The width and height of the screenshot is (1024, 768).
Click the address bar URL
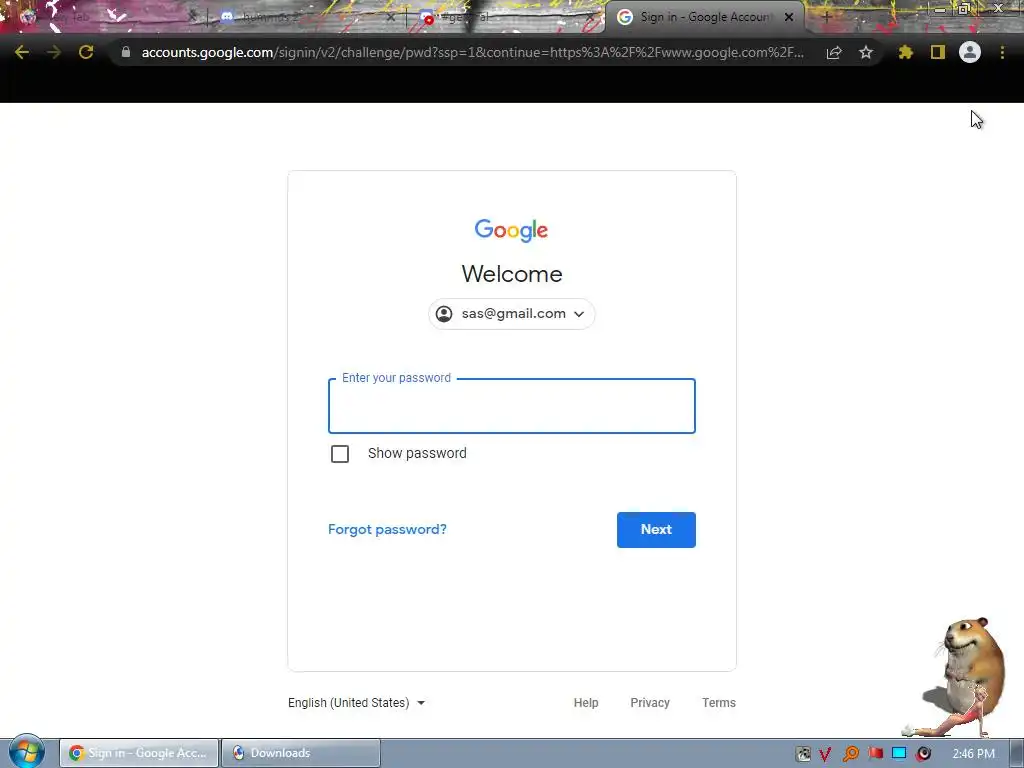pos(472,52)
